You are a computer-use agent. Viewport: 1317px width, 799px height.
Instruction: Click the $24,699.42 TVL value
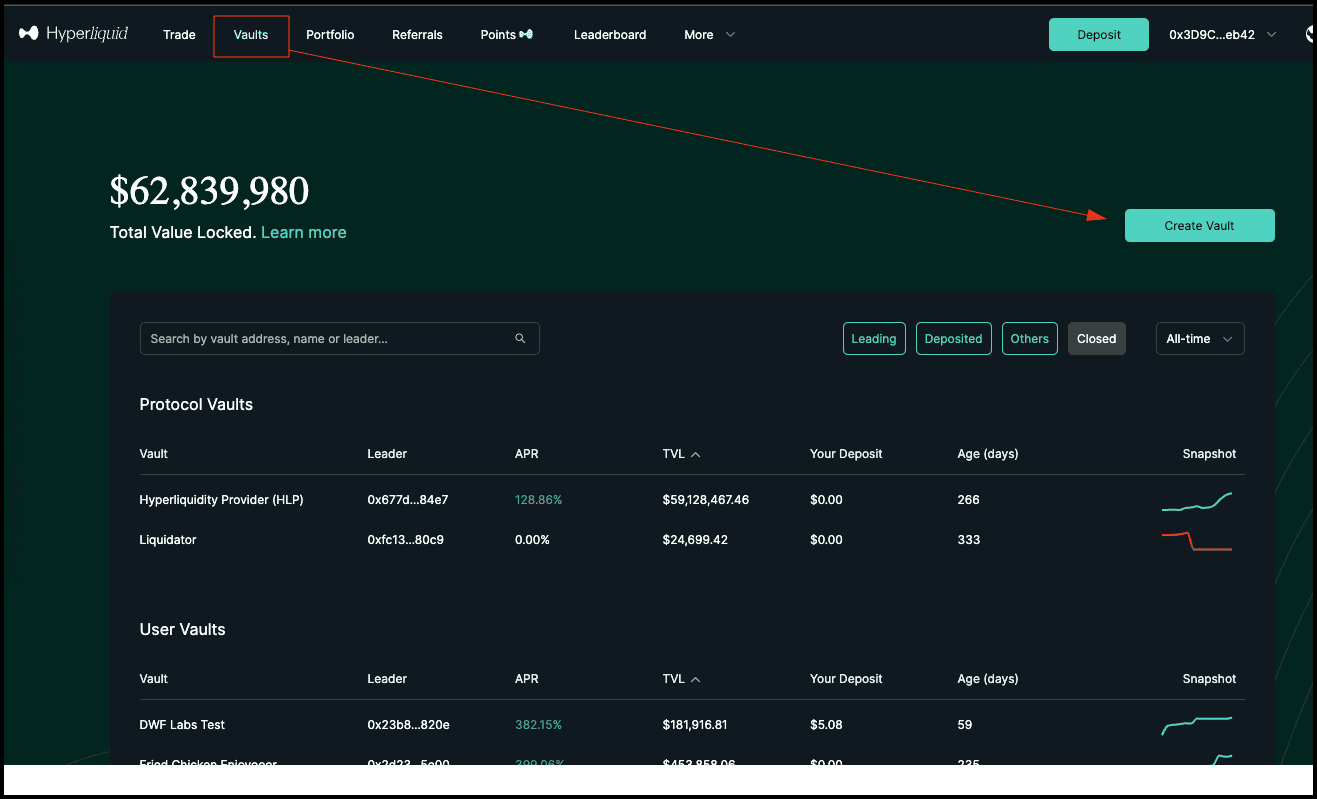click(695, 540)
